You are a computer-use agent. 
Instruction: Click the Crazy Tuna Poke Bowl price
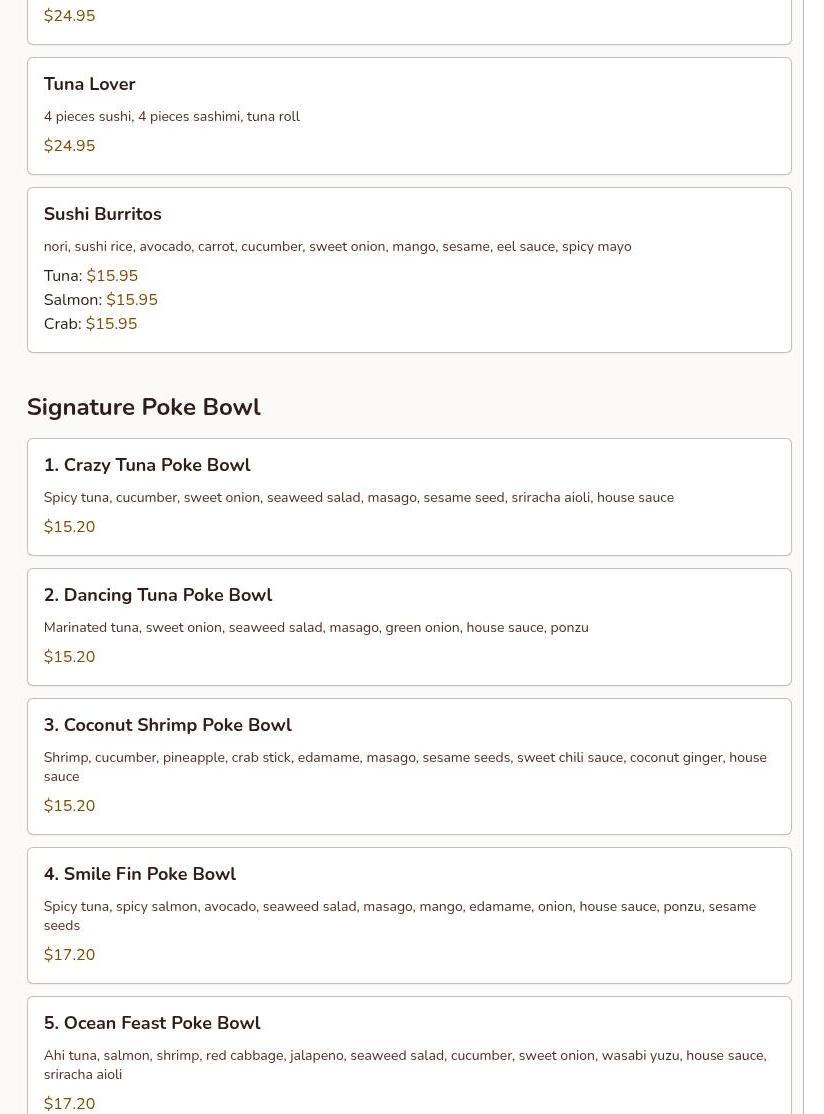(70, 527)
